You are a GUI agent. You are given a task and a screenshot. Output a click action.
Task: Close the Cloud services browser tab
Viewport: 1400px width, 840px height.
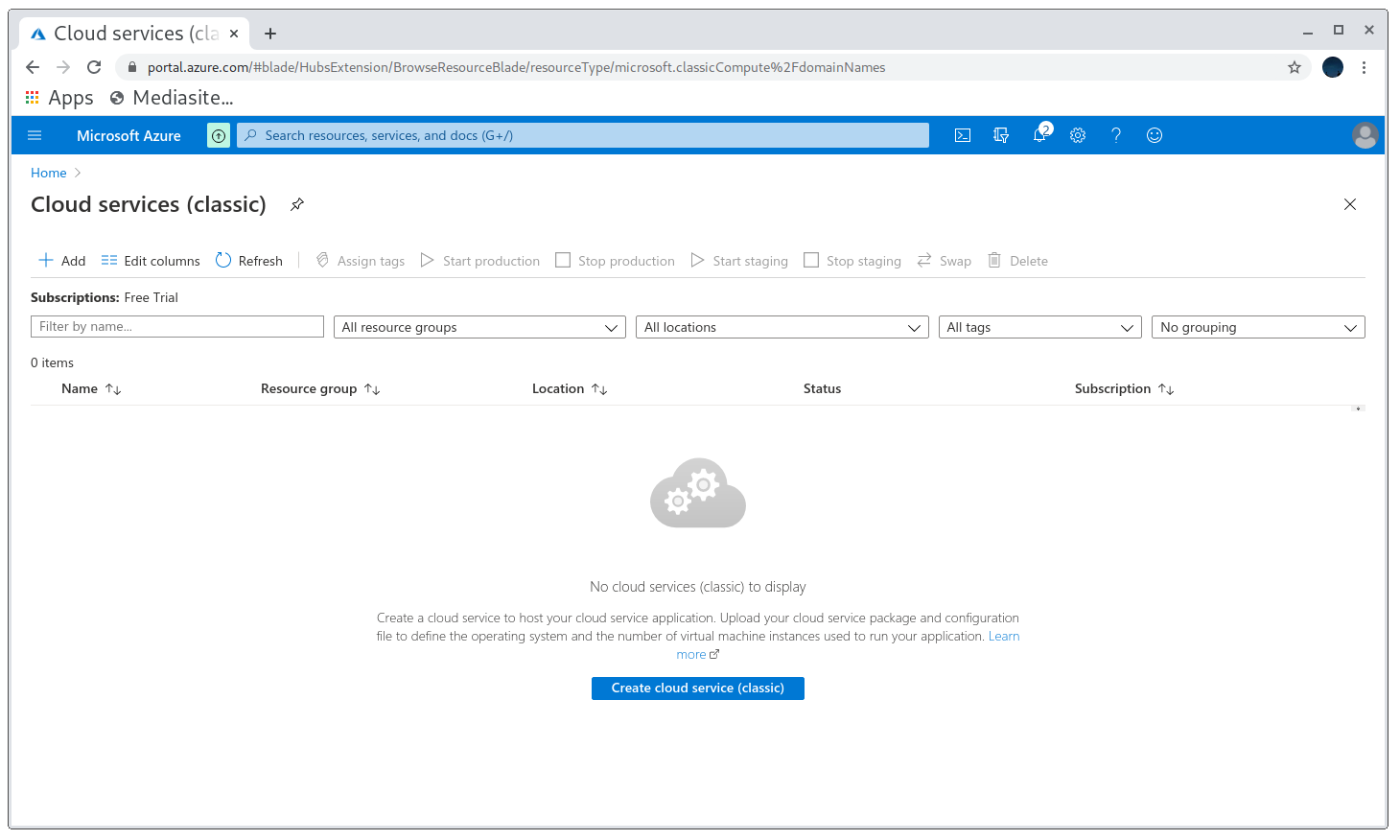coord(234,34)
